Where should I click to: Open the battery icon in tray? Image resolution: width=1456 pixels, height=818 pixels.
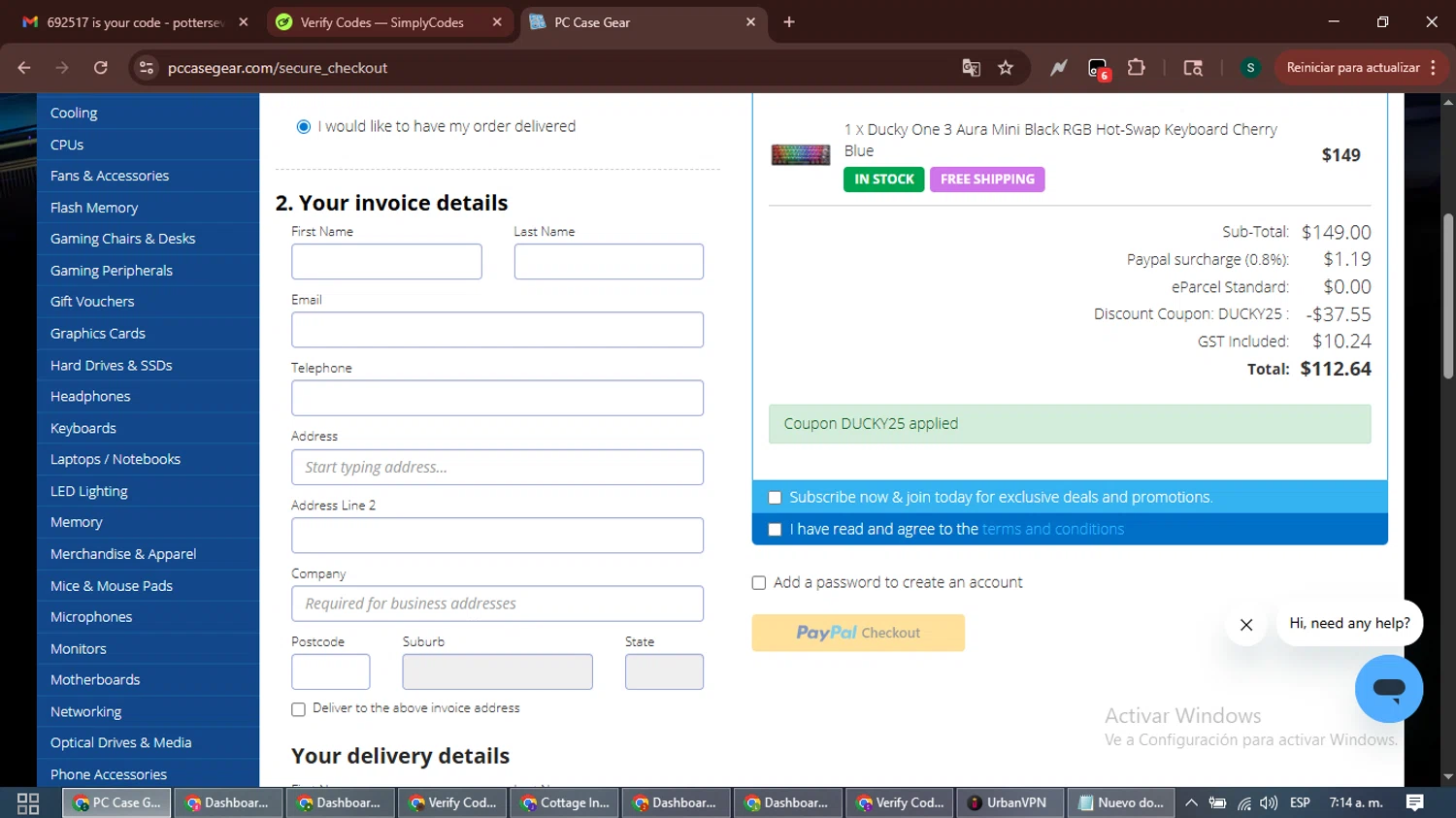click(x=1217, y=802)
